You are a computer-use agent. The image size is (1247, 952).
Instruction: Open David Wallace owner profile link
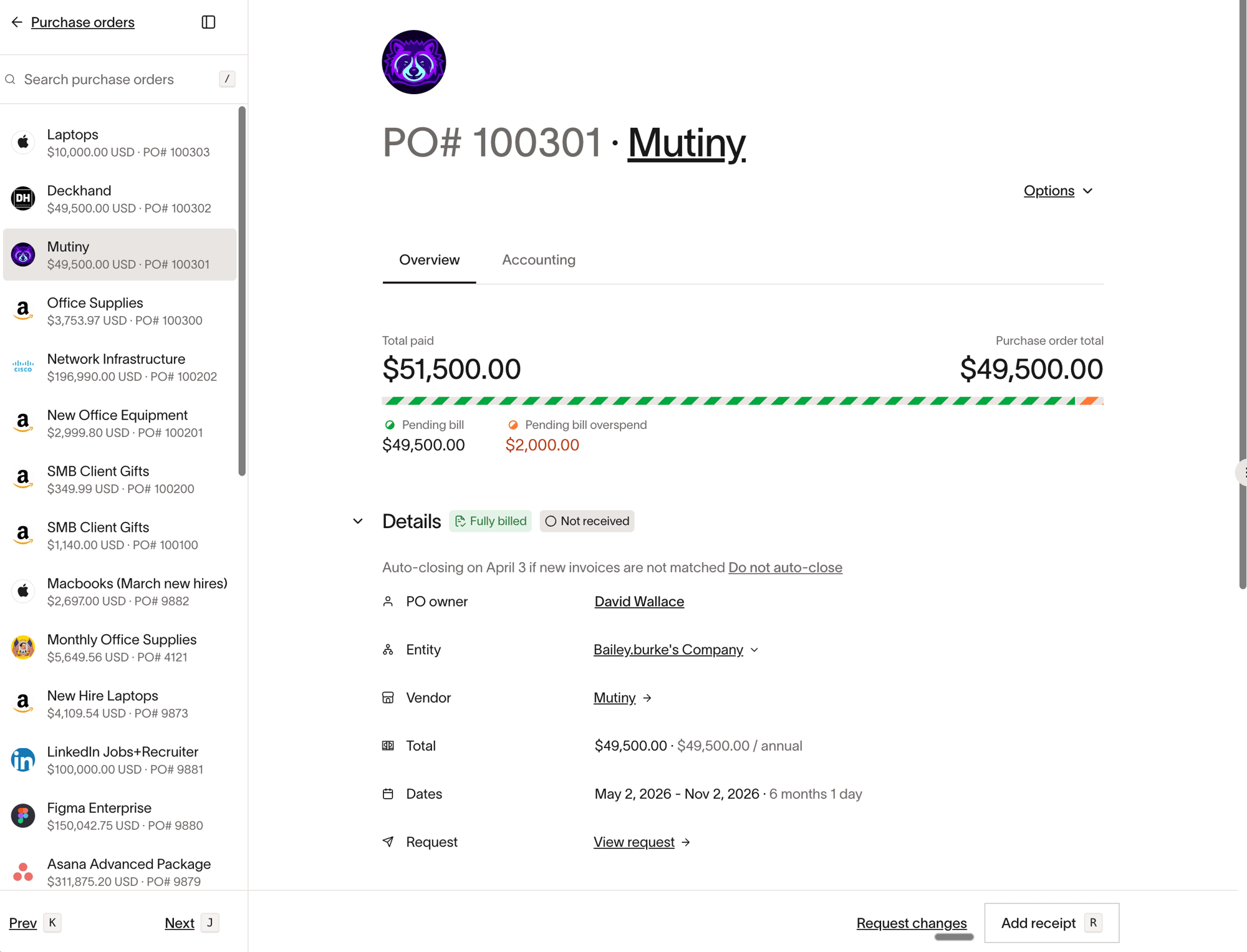click(x=639, y=602)
